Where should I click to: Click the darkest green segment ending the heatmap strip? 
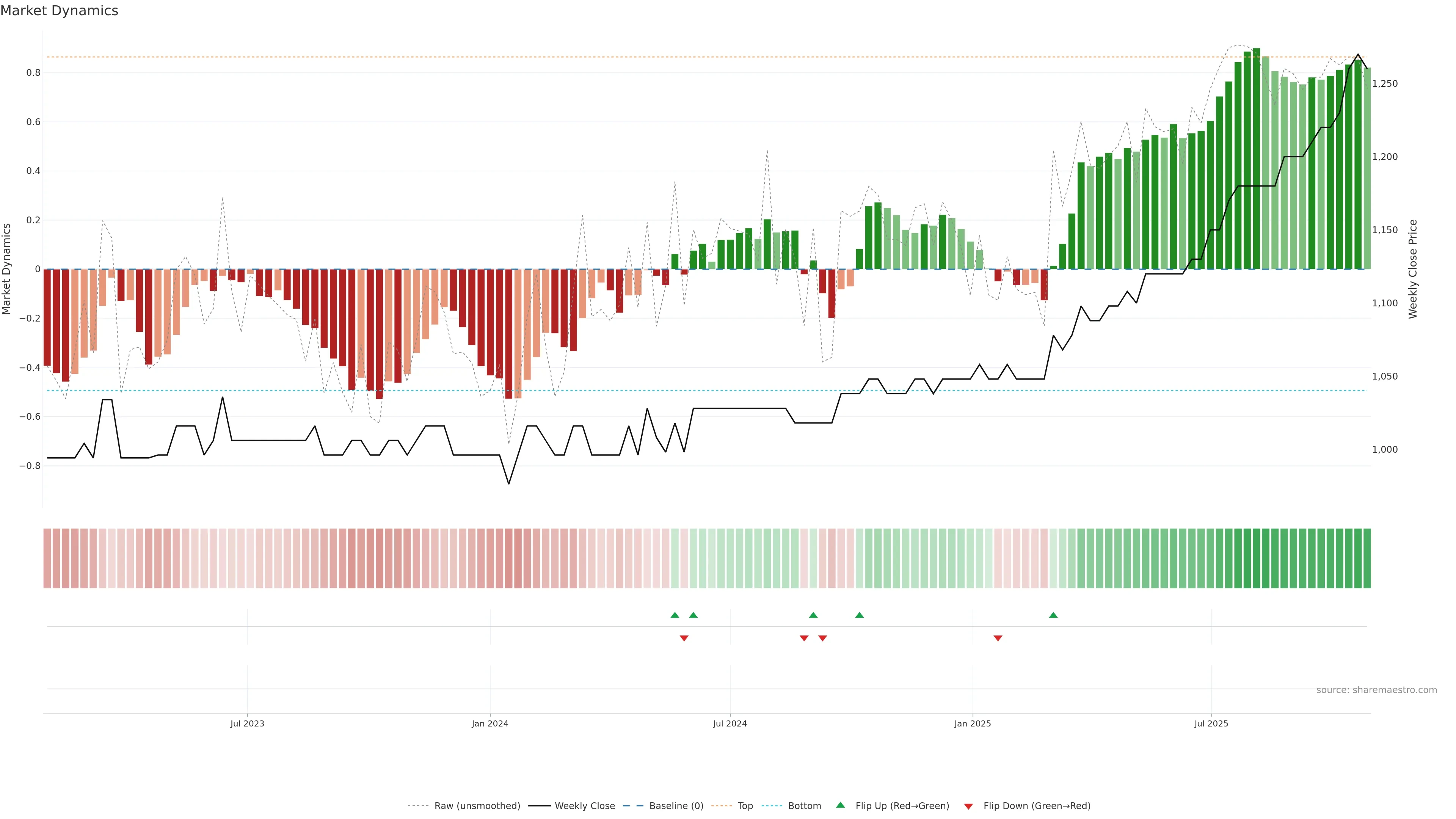pos(1367,559)
